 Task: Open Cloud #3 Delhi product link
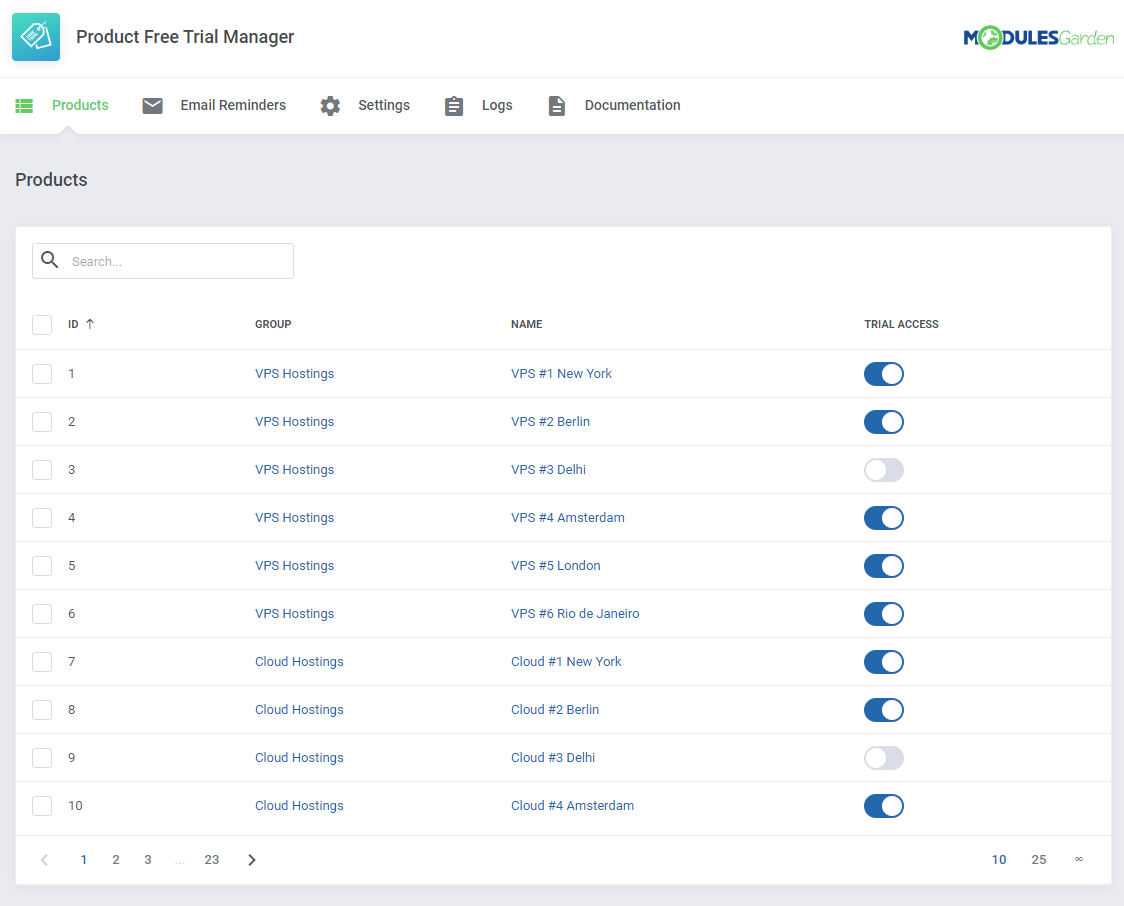pos(553,758)
